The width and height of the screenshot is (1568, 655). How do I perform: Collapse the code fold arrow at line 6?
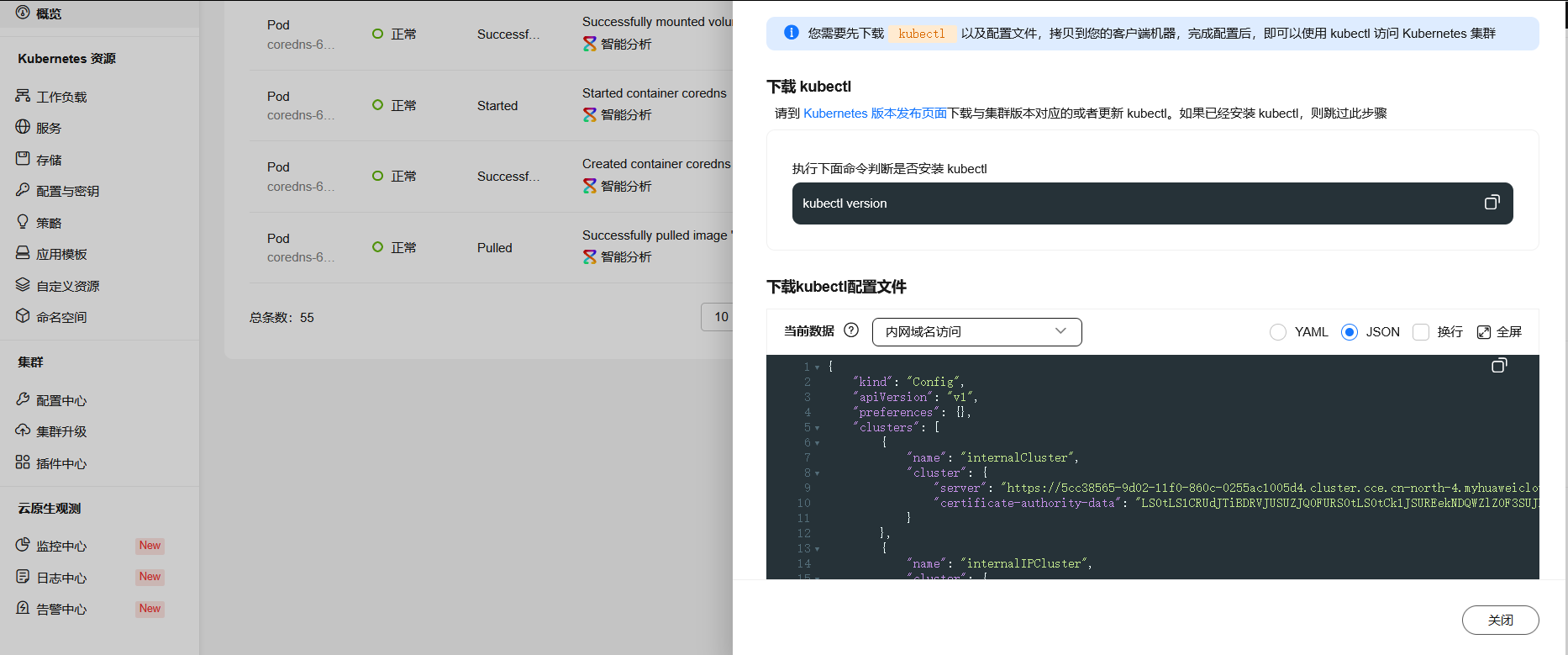817,443
